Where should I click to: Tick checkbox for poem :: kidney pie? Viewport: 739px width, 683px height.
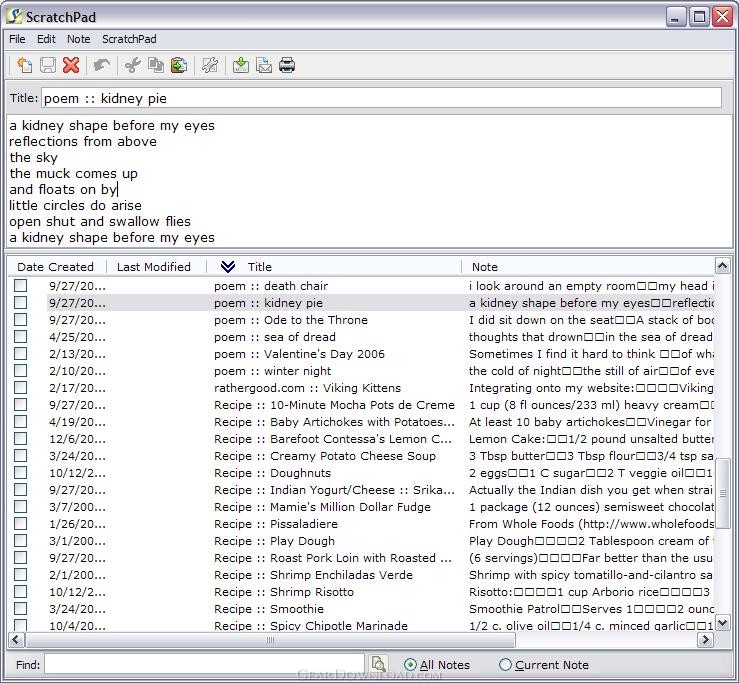pyautogui.click(x=20, y=303)
